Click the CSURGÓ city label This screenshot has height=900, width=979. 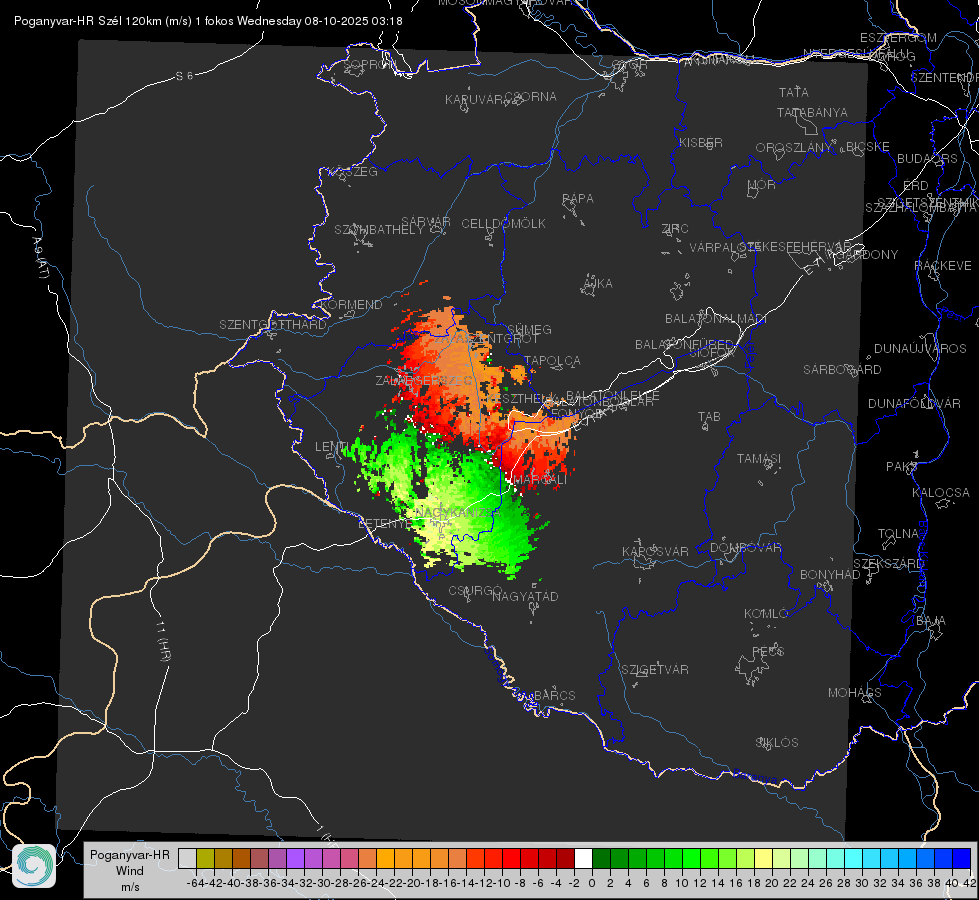[x=475, y=590]
